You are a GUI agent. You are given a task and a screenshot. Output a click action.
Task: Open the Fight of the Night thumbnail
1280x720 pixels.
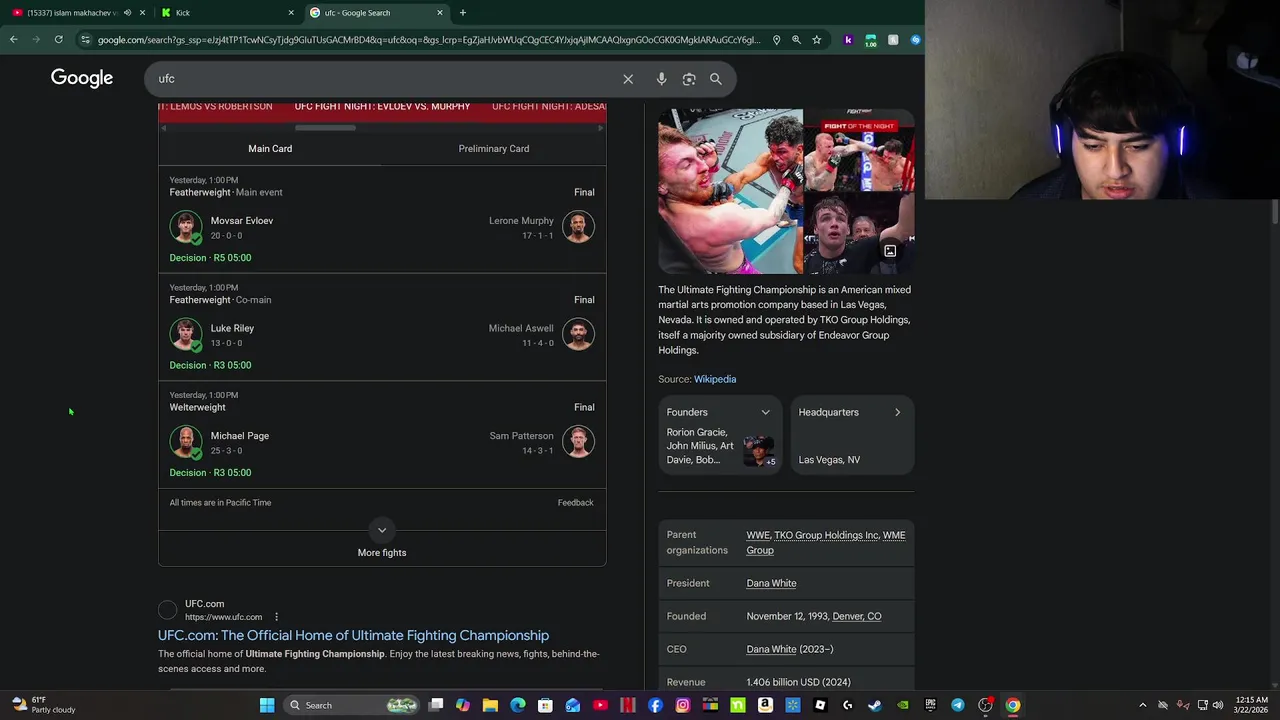pos(859,150)
